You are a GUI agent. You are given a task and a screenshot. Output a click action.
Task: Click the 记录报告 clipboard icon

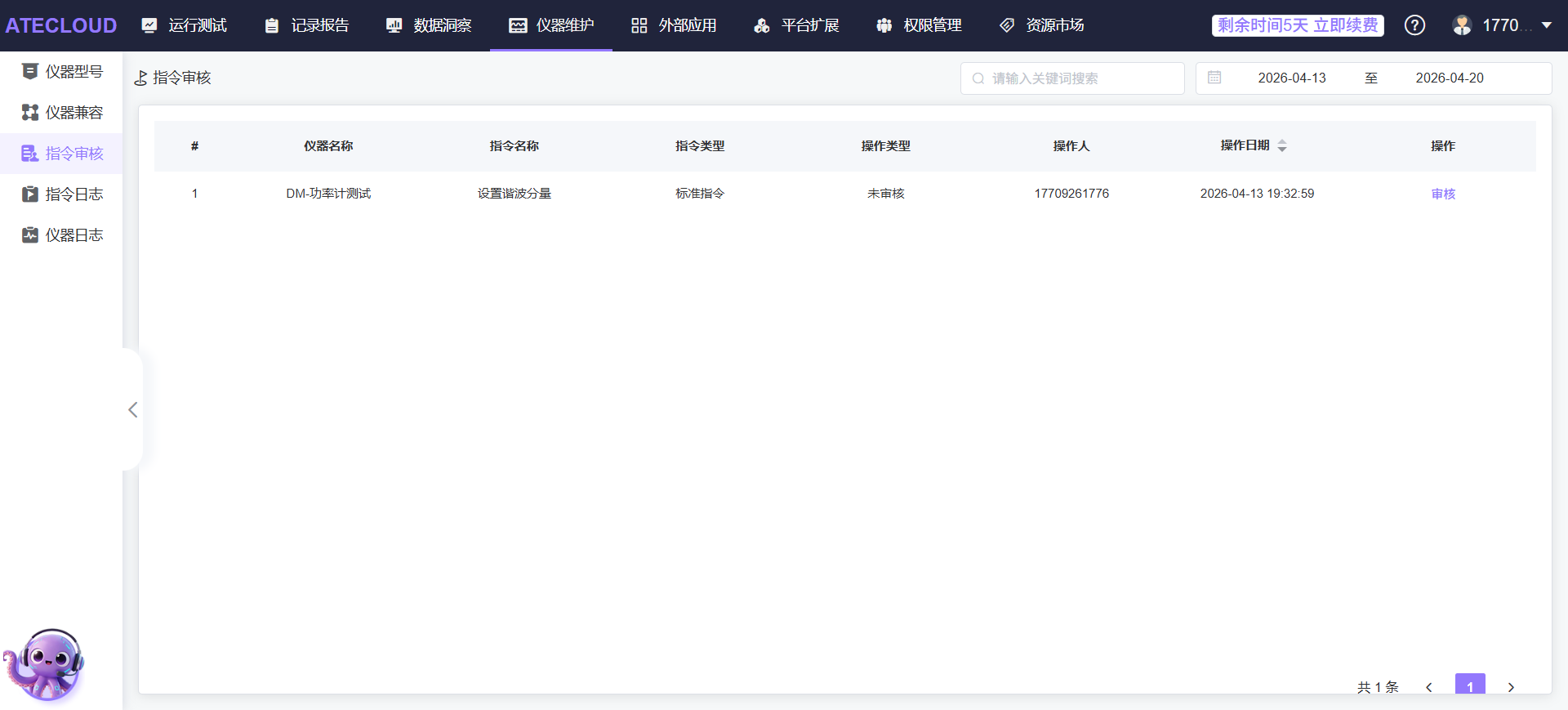(272, 25)
